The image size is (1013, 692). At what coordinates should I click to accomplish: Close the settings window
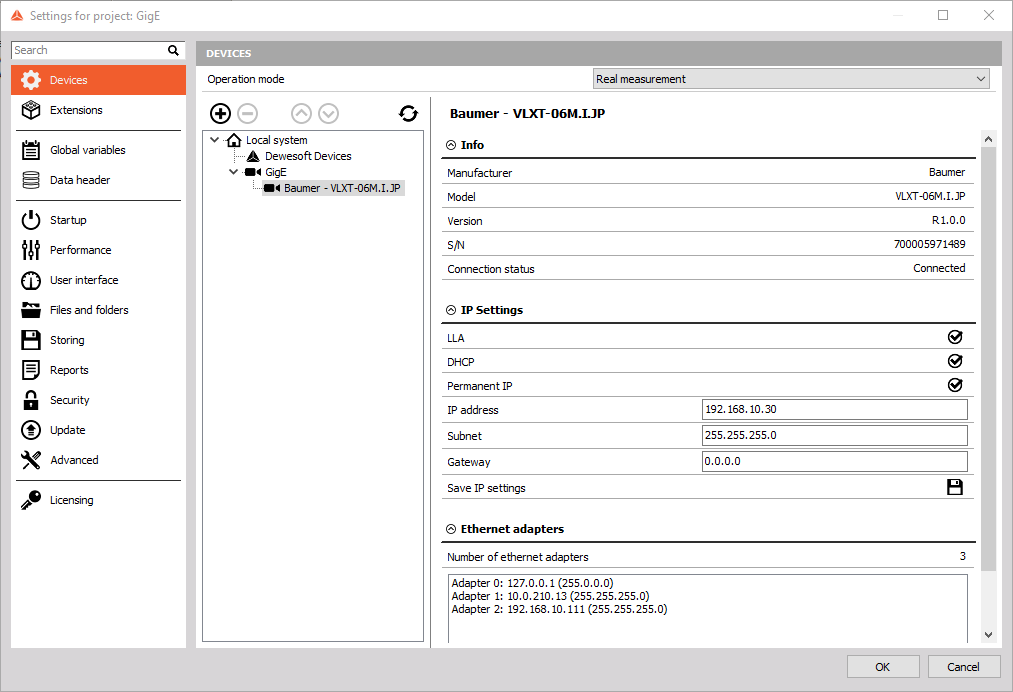(x=989, y=15)
